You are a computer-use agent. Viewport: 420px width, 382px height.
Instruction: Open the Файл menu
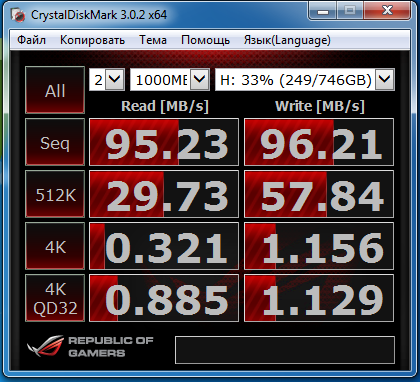(x=31, y=40)
